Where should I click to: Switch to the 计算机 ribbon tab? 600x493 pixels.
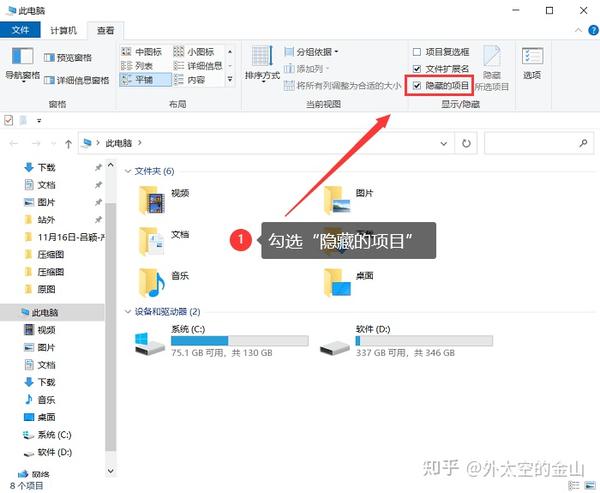pos(64,30)
